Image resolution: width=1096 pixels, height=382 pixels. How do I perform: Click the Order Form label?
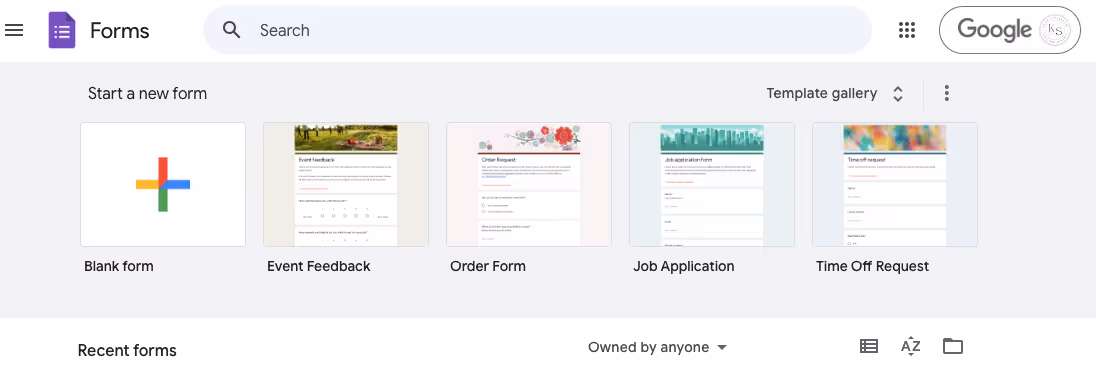(488, 266)
